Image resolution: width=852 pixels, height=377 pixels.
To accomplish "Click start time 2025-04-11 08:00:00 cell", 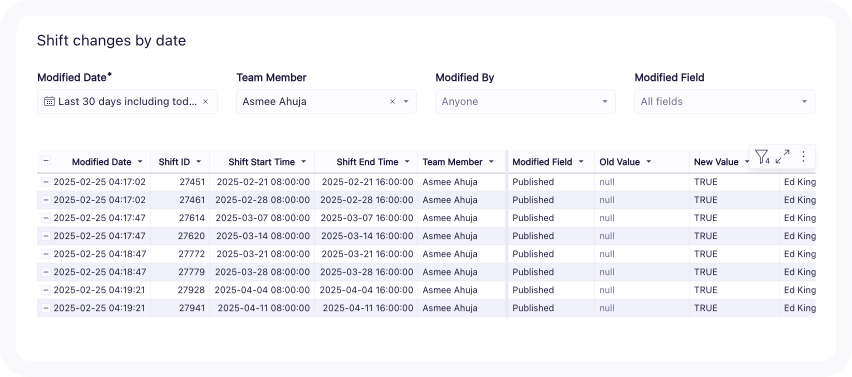I will coord(262,308).
